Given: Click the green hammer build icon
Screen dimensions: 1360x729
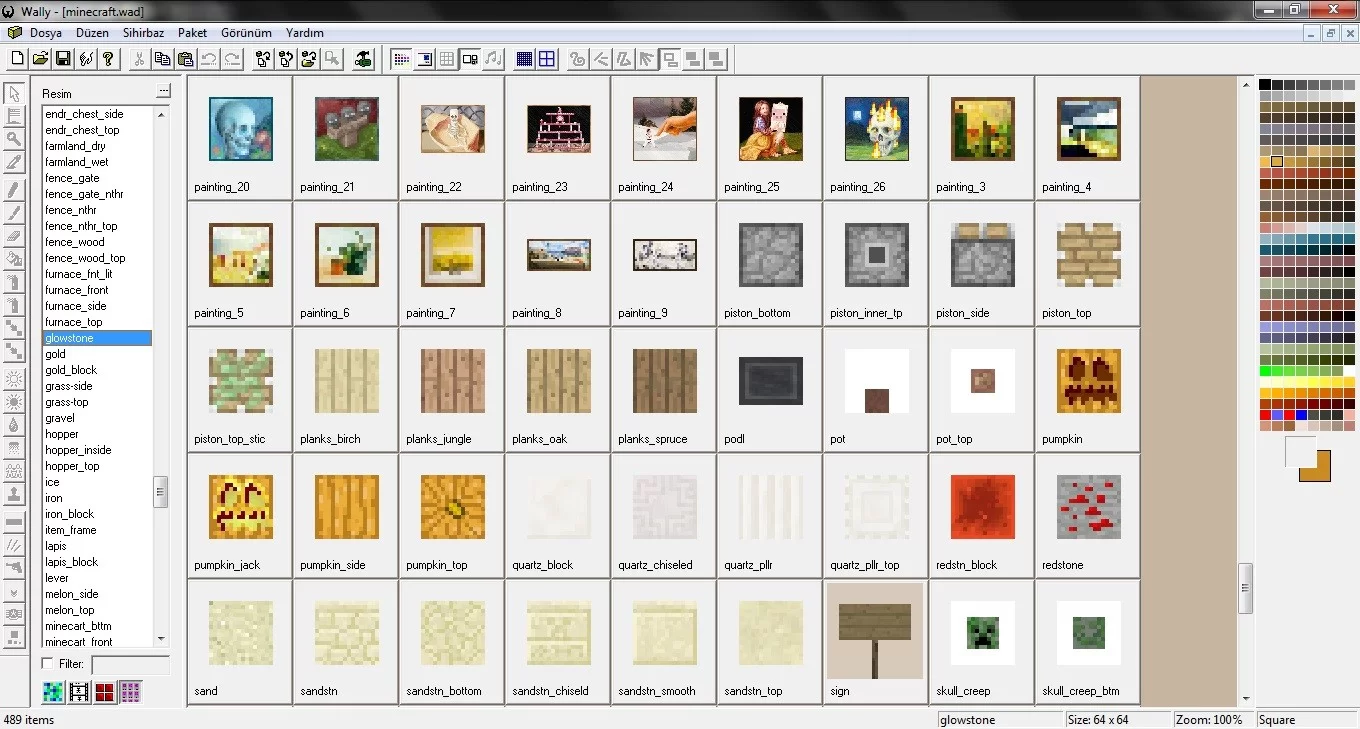Looking at the screenshot, I should (x=363, y=59).
